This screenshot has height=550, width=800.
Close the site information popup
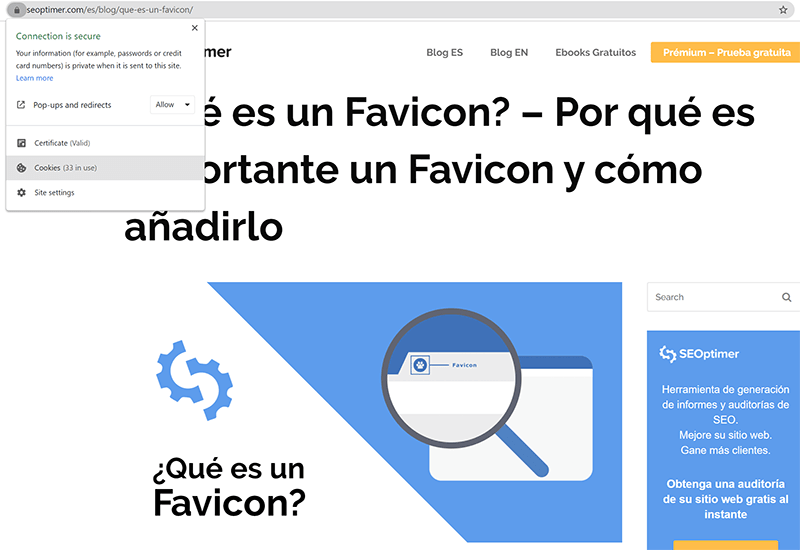[x=194, y=28]
